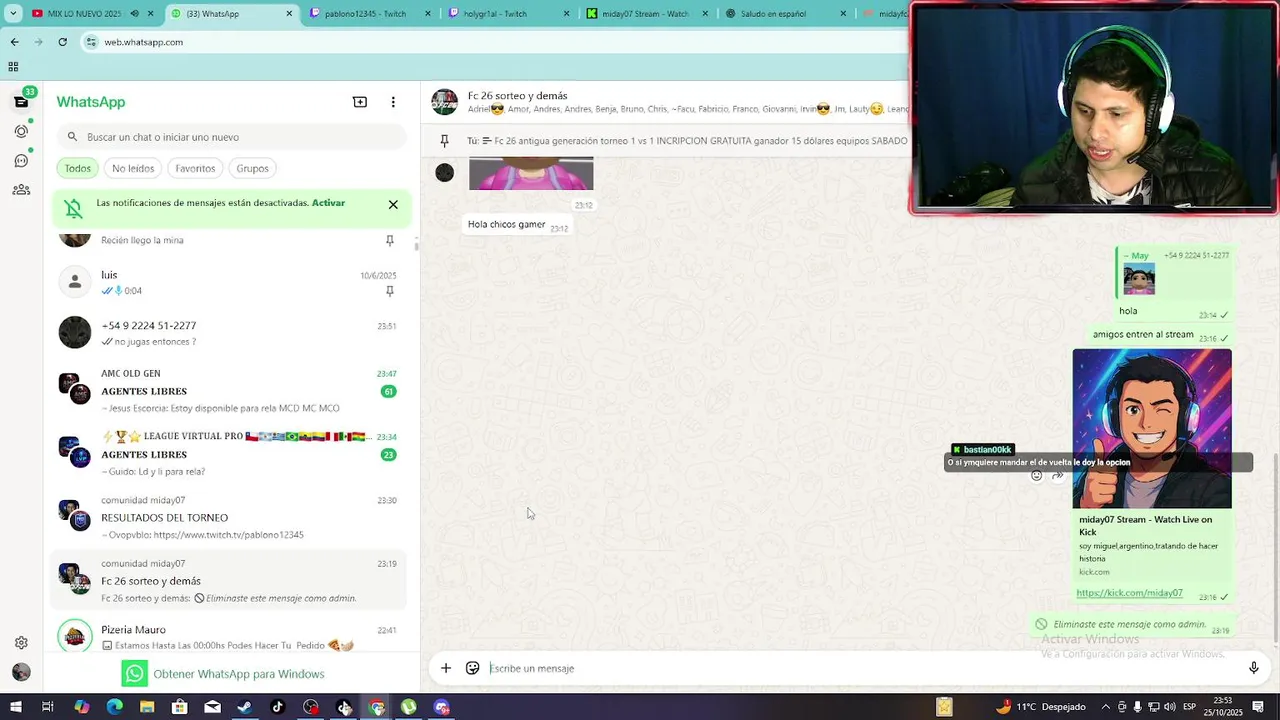Image resolution: width=1280 pixels, height=720 pixels.
Task: Click the group avatar in chat header
Action: tap(444, 102)
